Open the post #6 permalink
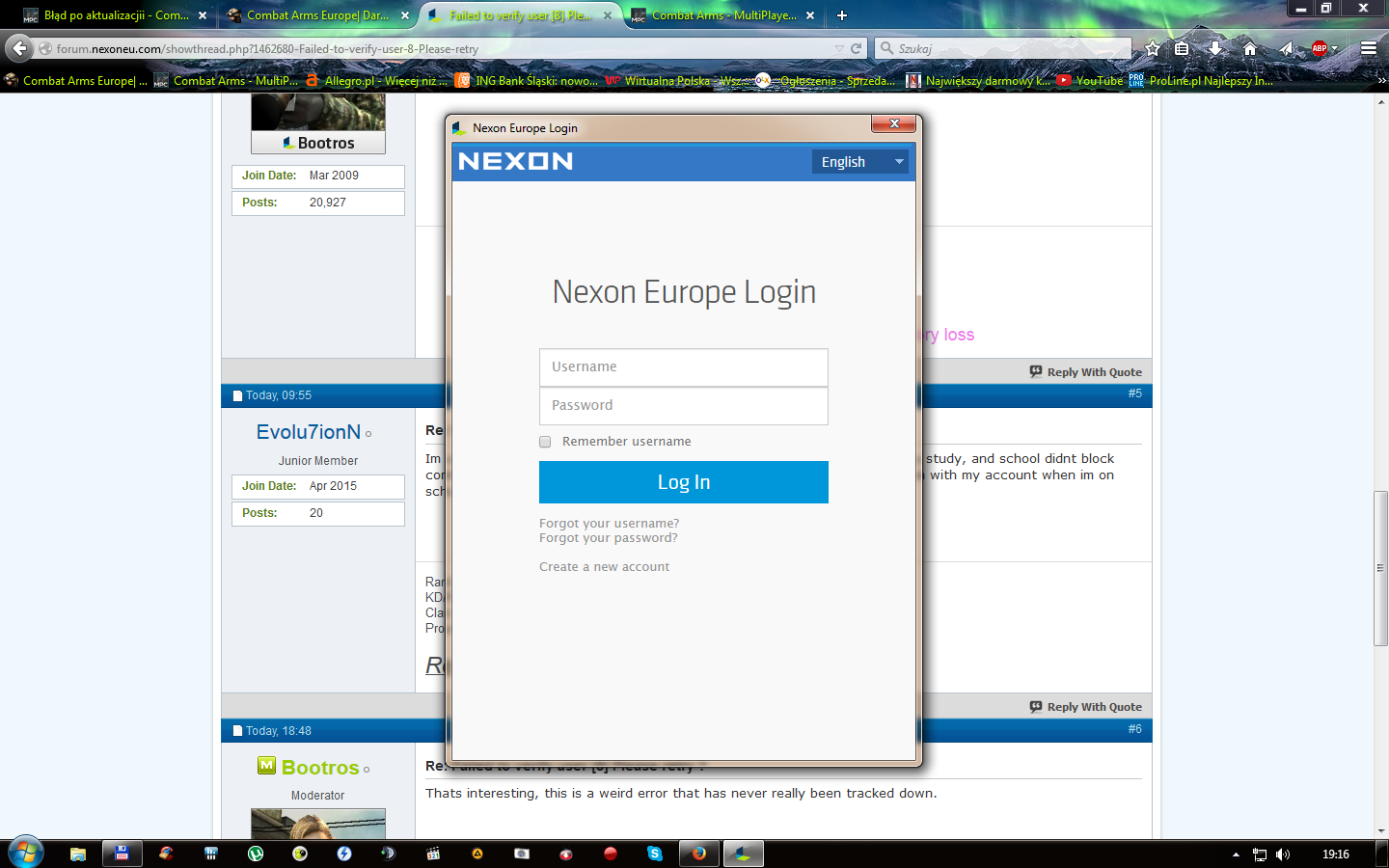Image resolution: width=1389 pixels, height=868 pixels. pyautogui.click(x=1135, y=729)
